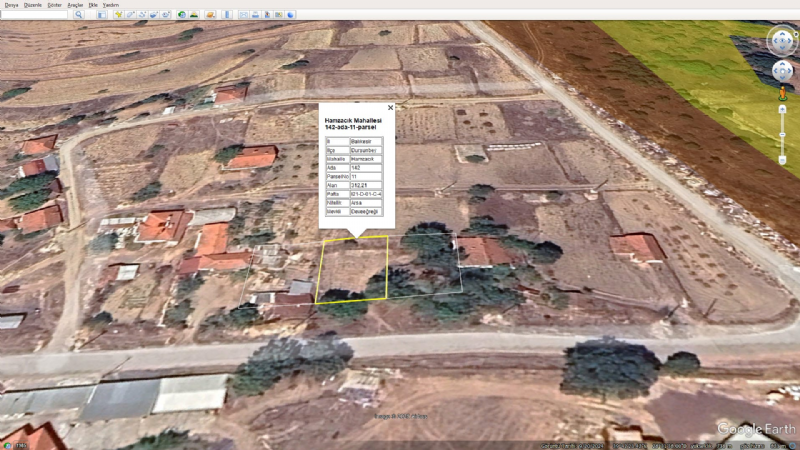Select the Add Path tool
800x450 pixels.
click(x=142, y=15)
